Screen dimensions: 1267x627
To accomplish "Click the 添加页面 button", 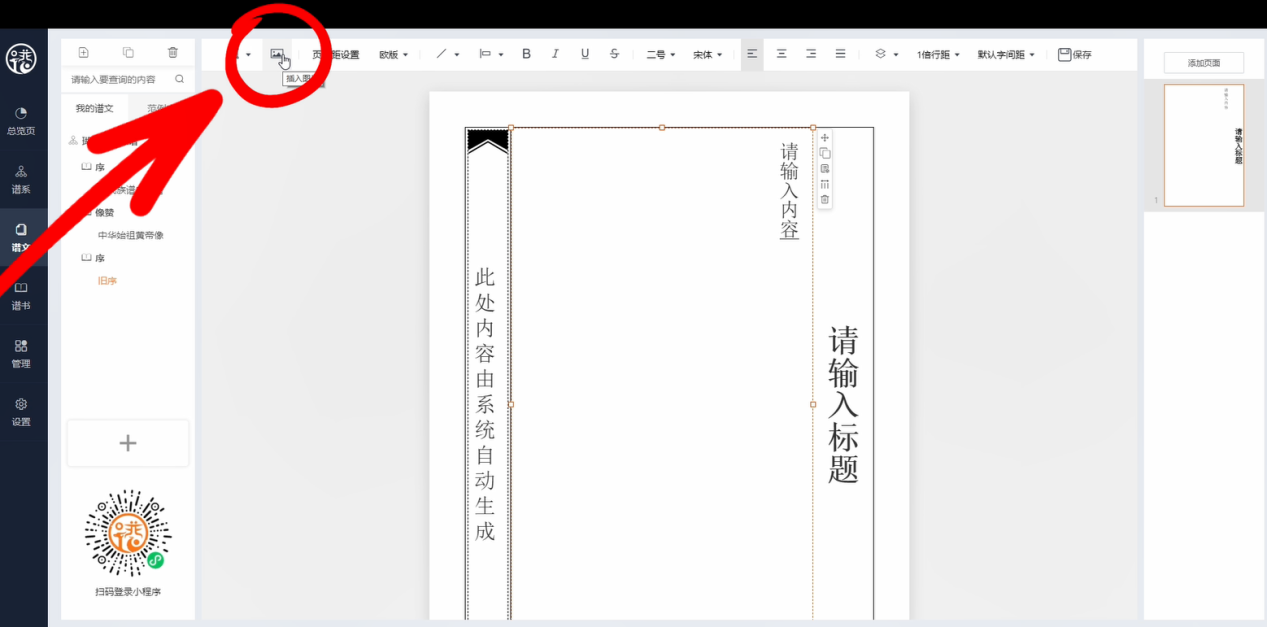I will coord(1204,63).
